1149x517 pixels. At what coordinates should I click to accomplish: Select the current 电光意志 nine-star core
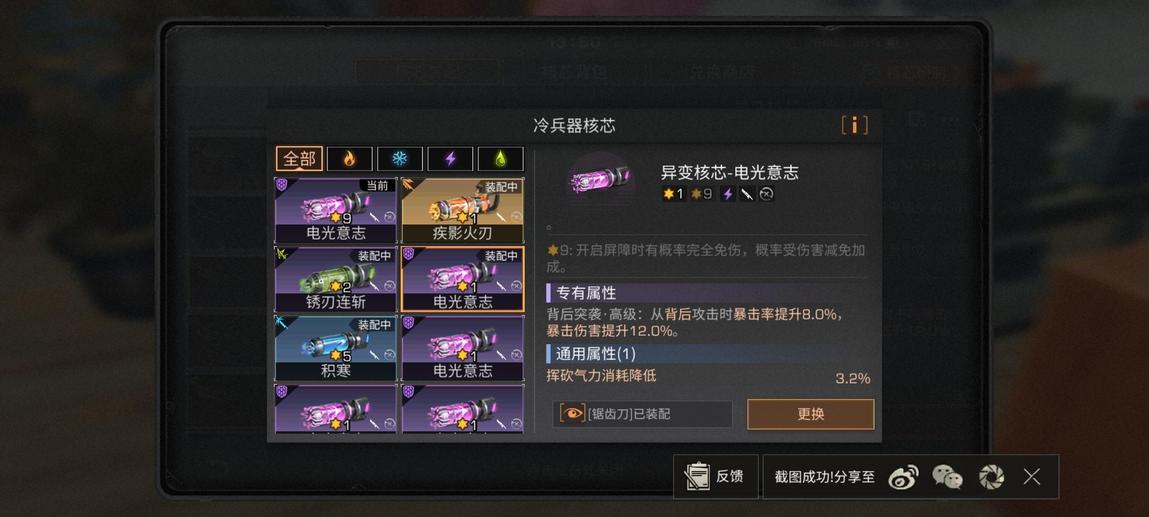(336, 211)
